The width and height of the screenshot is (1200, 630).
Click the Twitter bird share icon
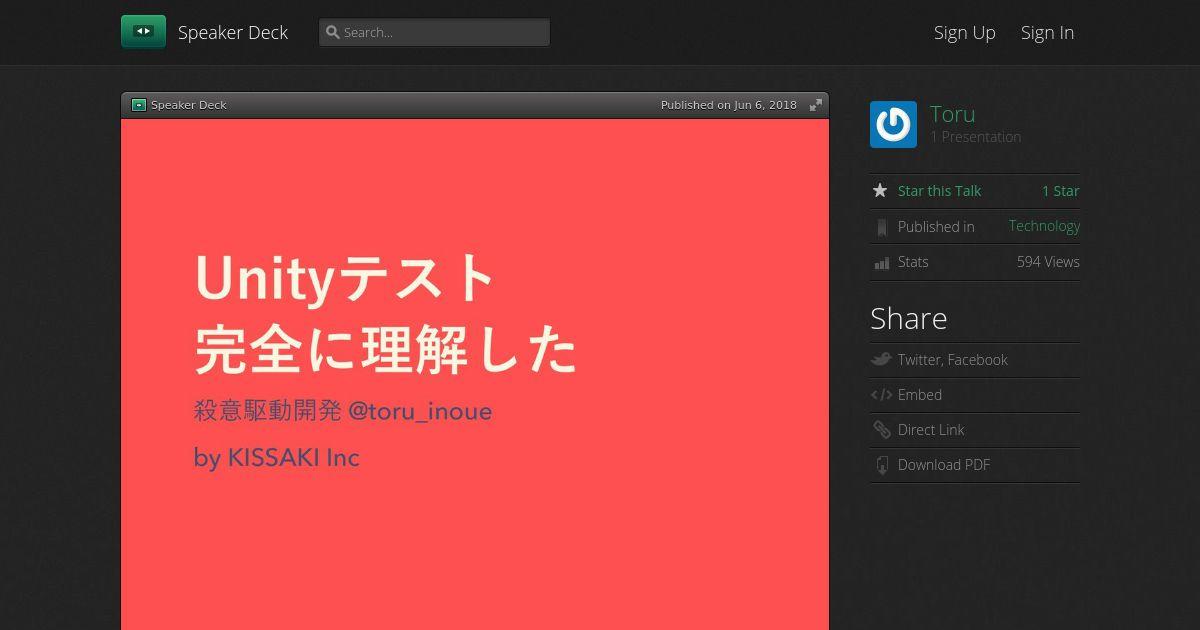point(881,359)
